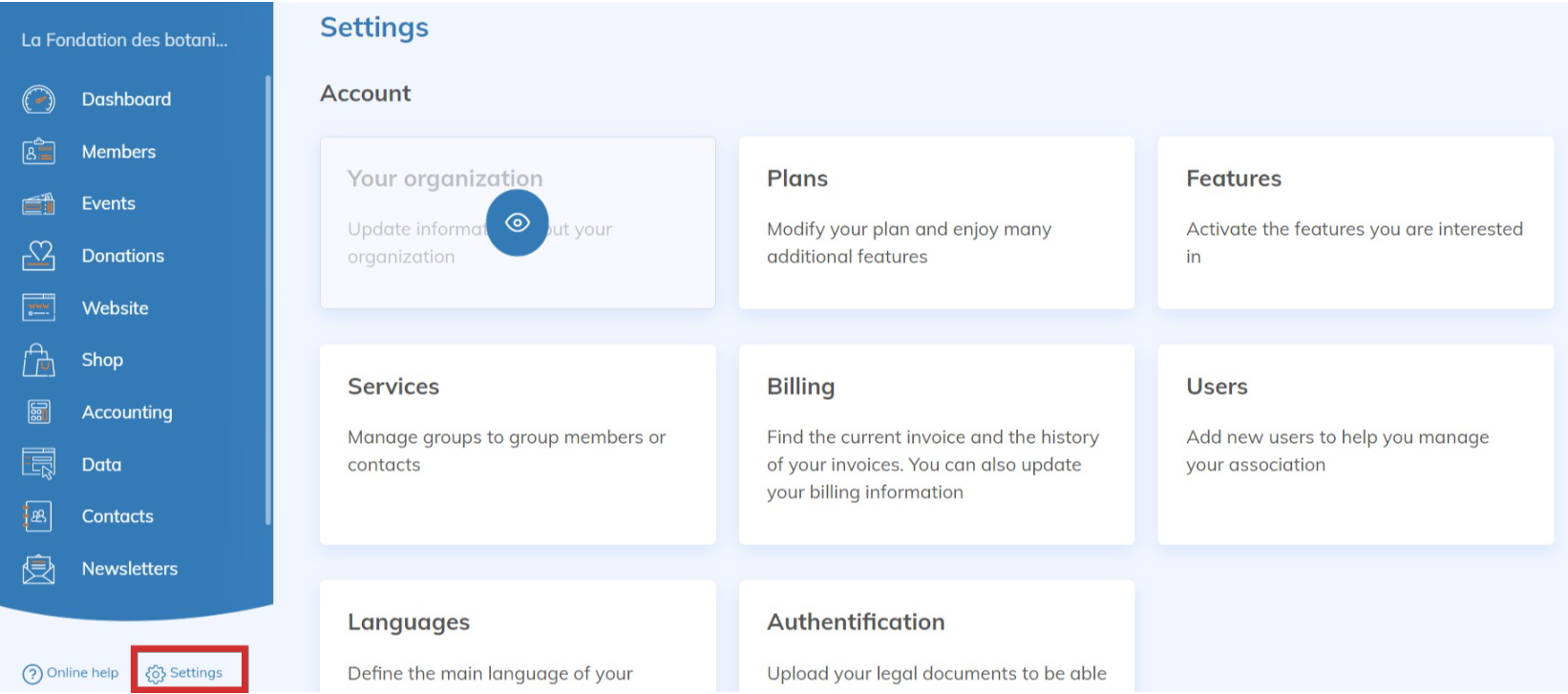This screenshot has width=1568, height=694.
Task: Open the Shop bag icon
Action: (x=38, y=360)
